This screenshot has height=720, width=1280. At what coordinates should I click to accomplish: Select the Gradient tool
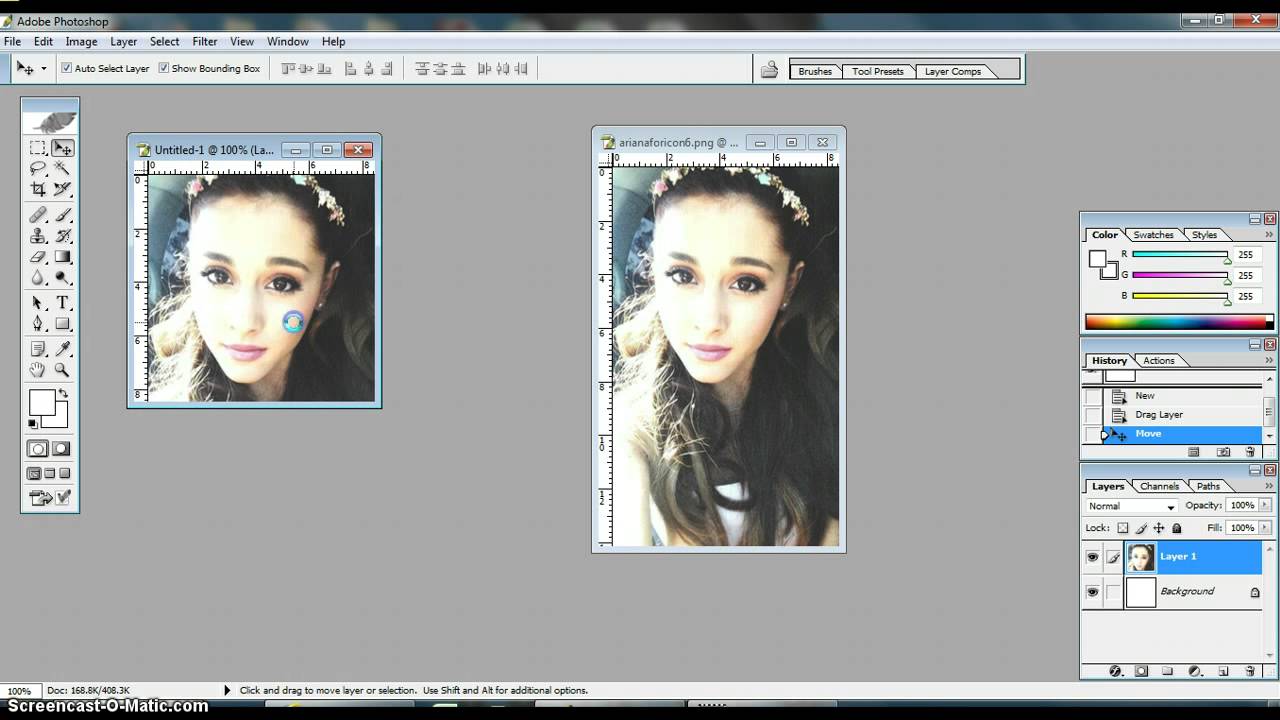[60, 257]
